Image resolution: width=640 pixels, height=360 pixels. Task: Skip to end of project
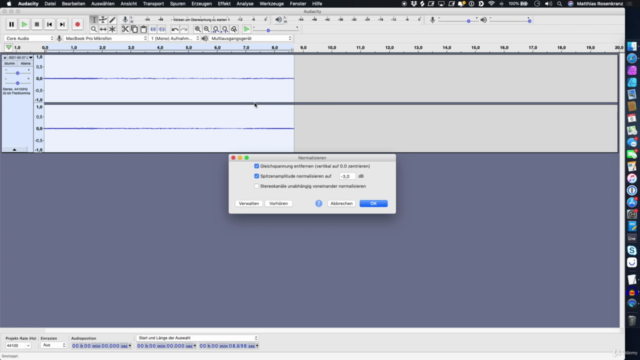62,24
